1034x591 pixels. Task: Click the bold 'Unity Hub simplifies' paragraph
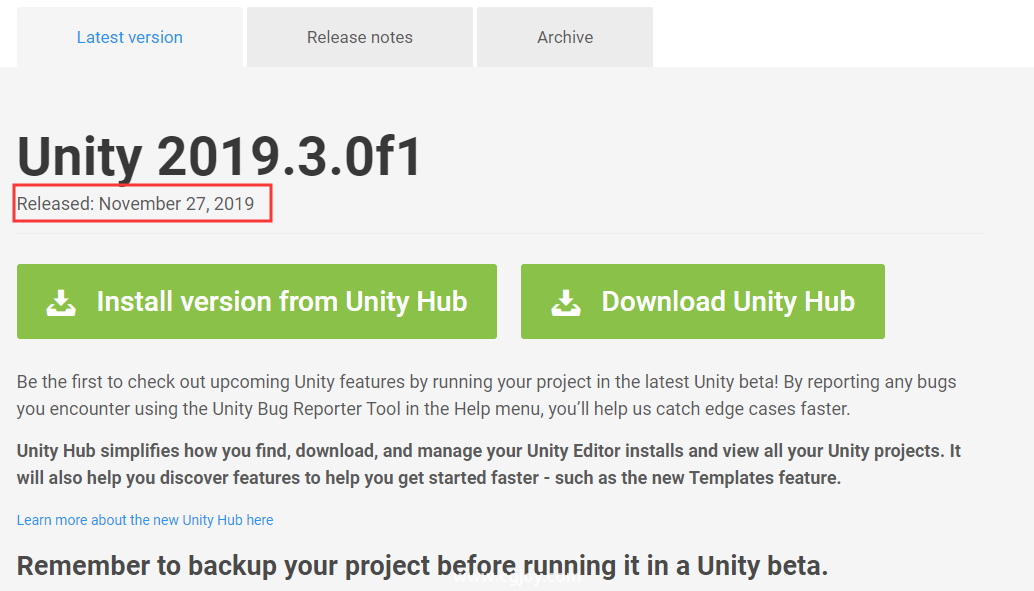tap(488, 464)
